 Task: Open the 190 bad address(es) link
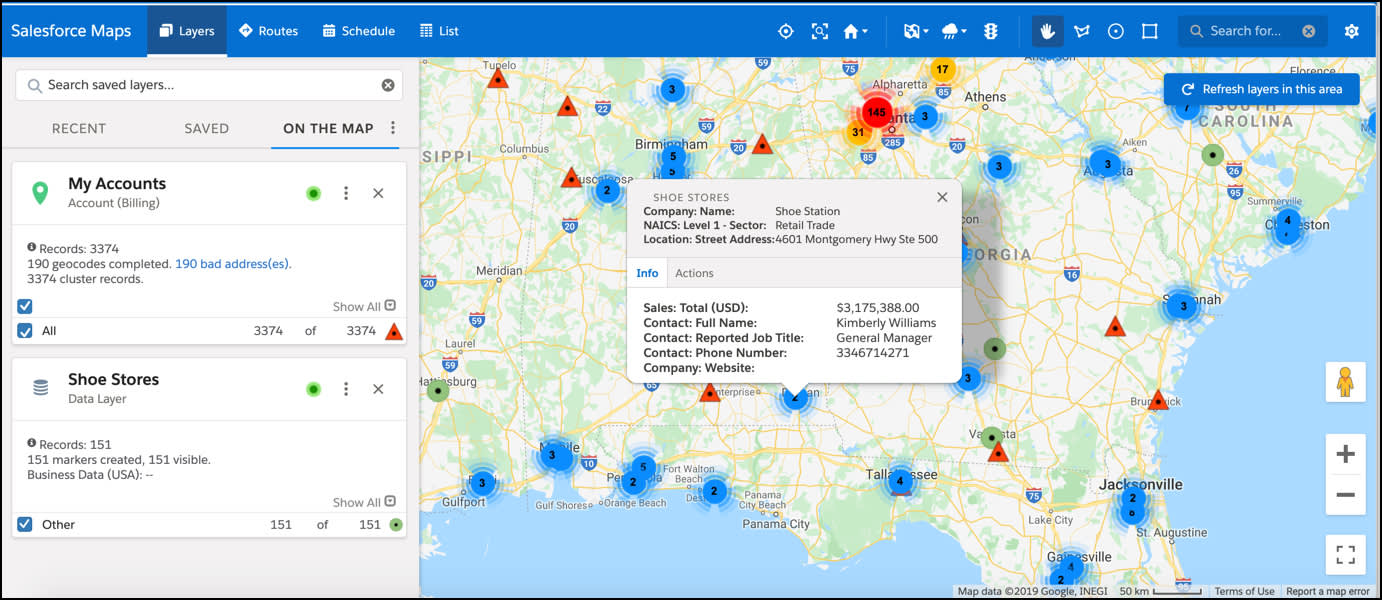coord(232,264)
